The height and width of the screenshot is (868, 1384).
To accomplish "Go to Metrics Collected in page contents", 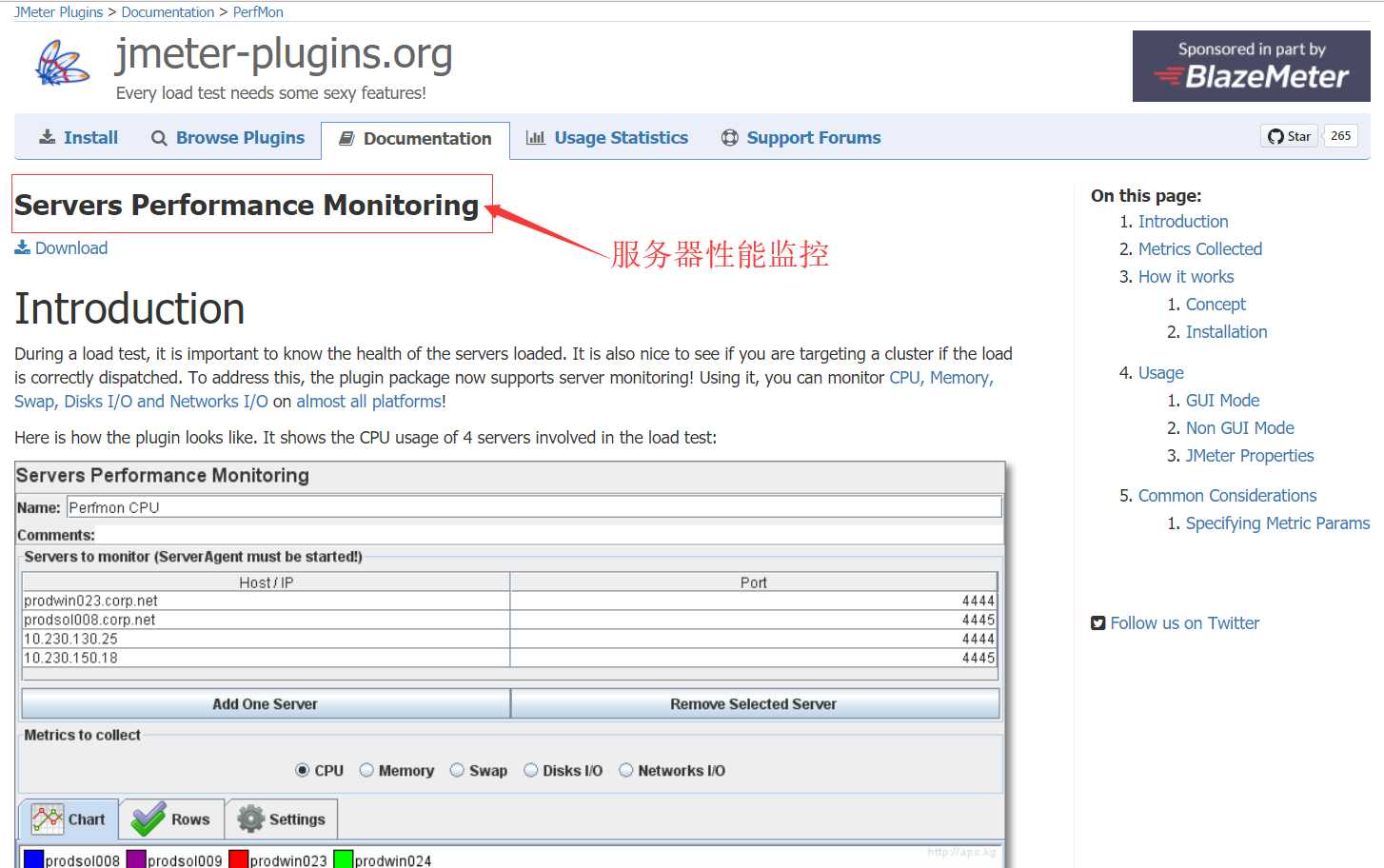I will point(1200,249).
